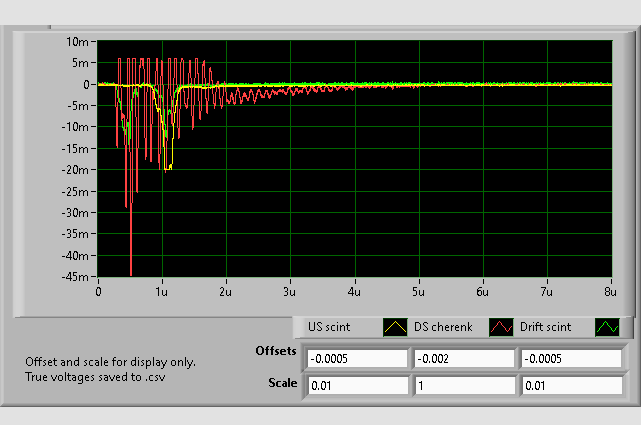The height and width of the screenshot is (425, 641).
Task: Click the yellow US scint plot legend icon
Action: pos(396,327)
